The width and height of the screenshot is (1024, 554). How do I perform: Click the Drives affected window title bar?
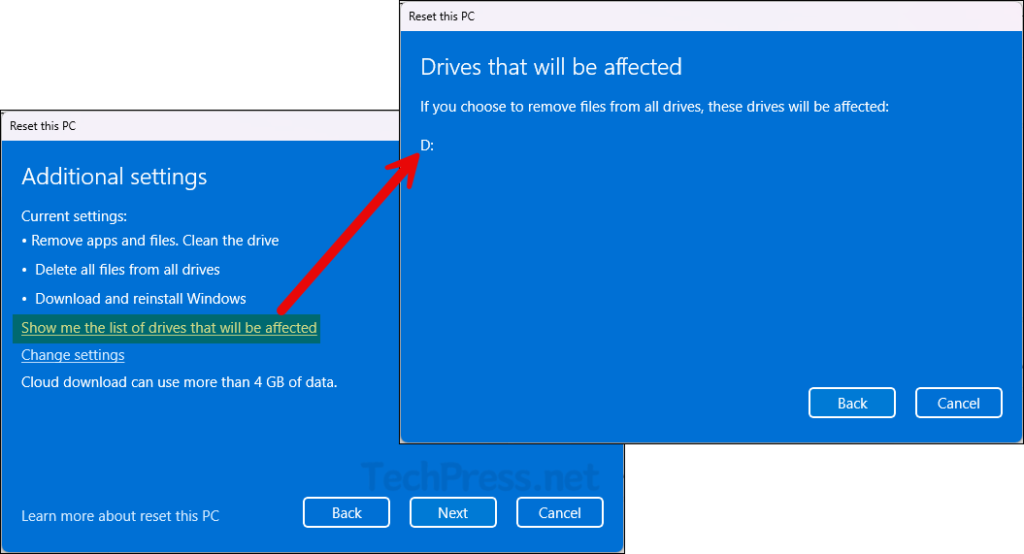coord(700,17)
